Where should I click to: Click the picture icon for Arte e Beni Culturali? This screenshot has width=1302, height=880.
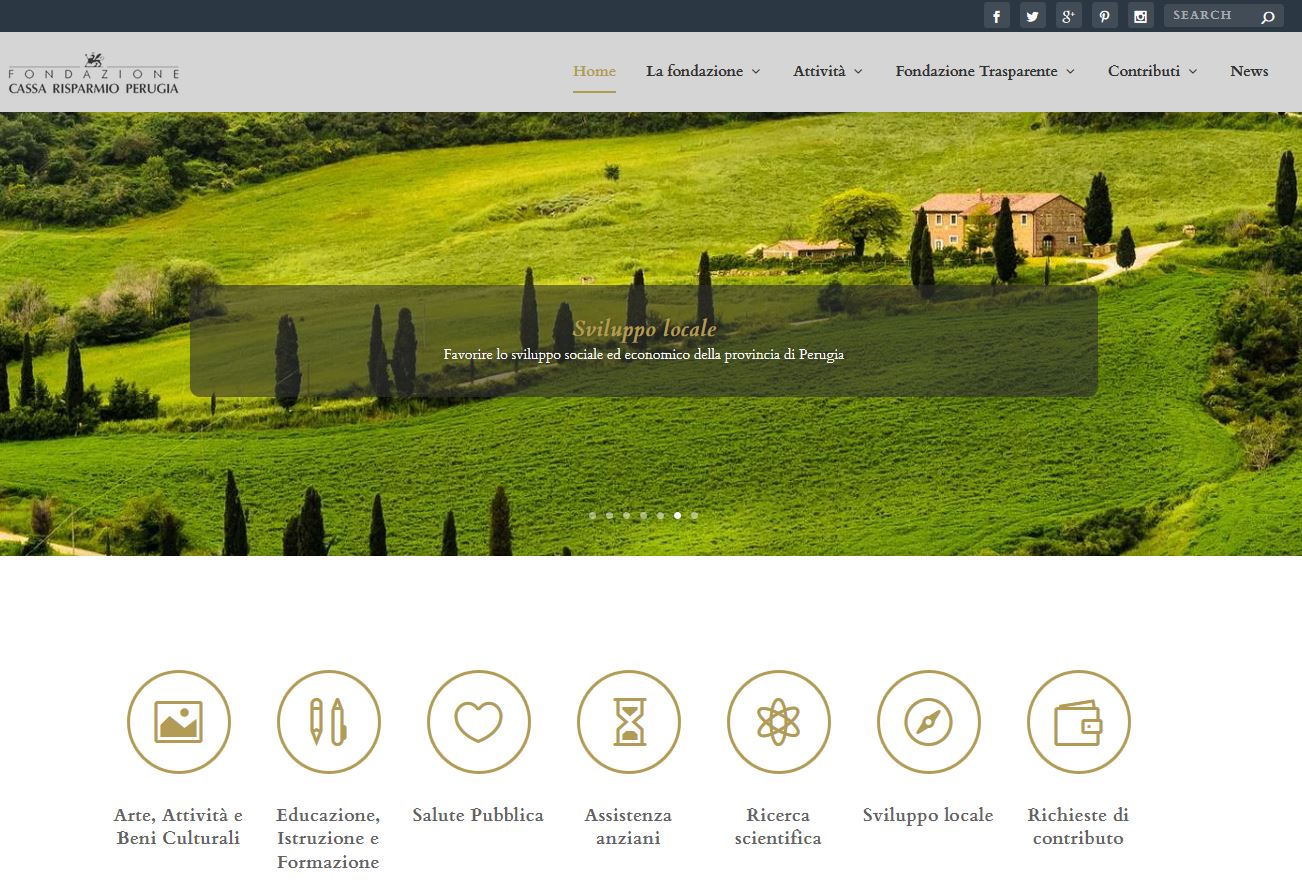tap(179, 722)
